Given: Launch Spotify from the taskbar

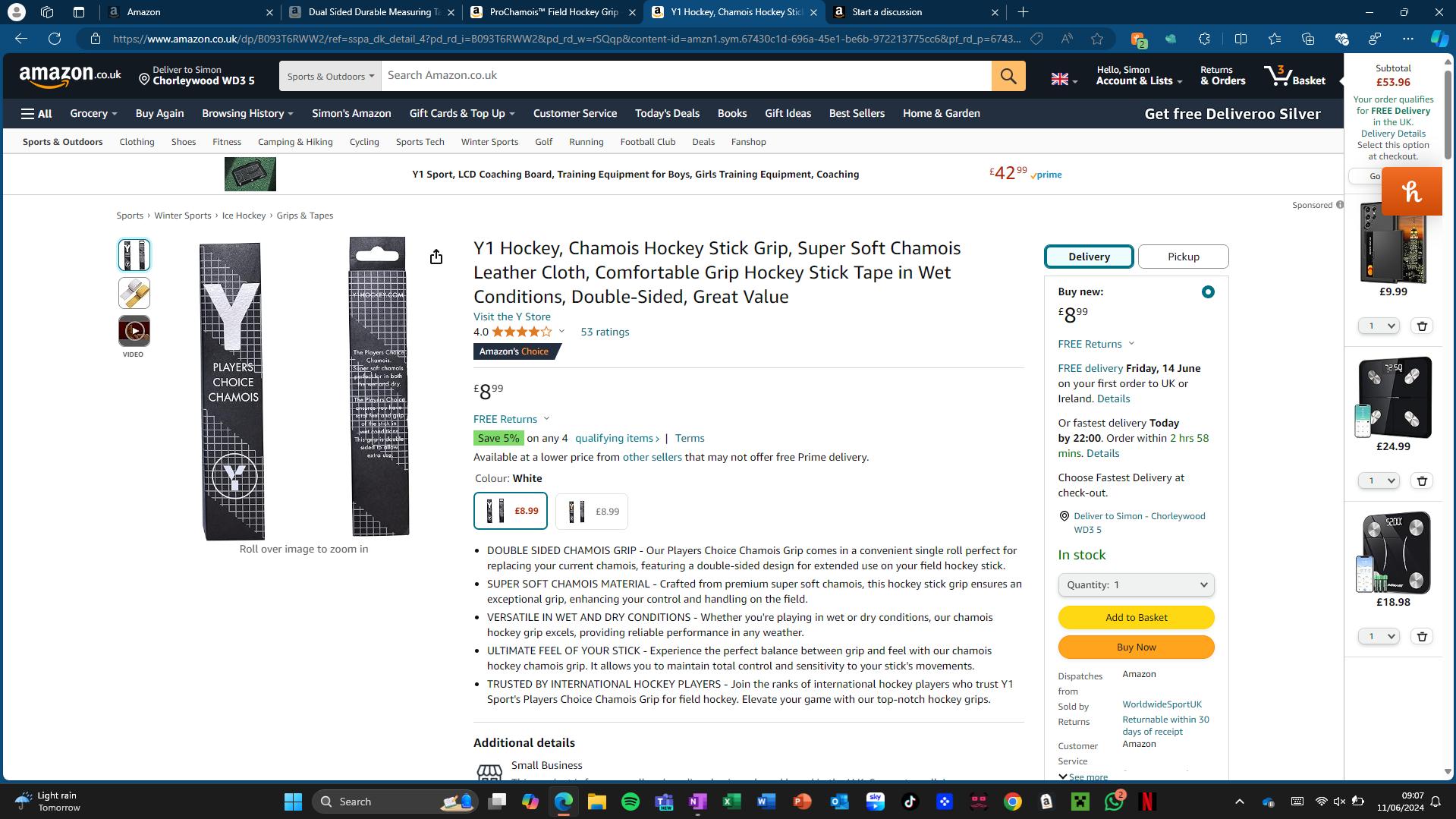Looking at the screenshot, I should (630, 802).
